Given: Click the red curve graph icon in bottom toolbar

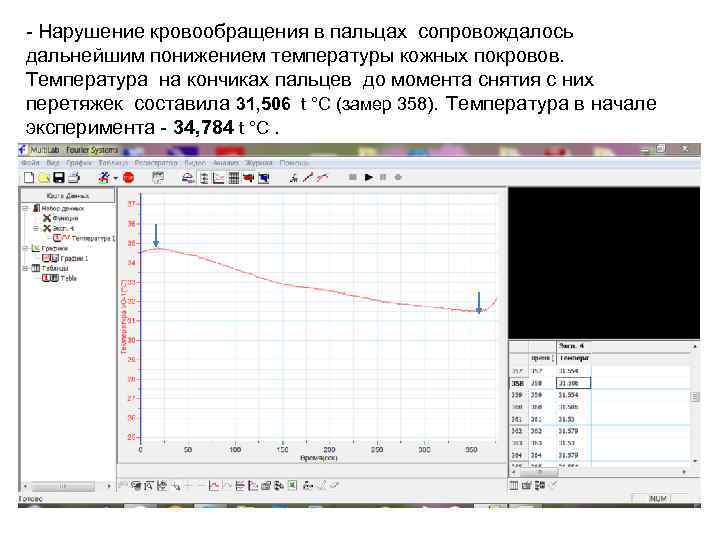Looking at the screenshot, I should [x=214, y=486].
